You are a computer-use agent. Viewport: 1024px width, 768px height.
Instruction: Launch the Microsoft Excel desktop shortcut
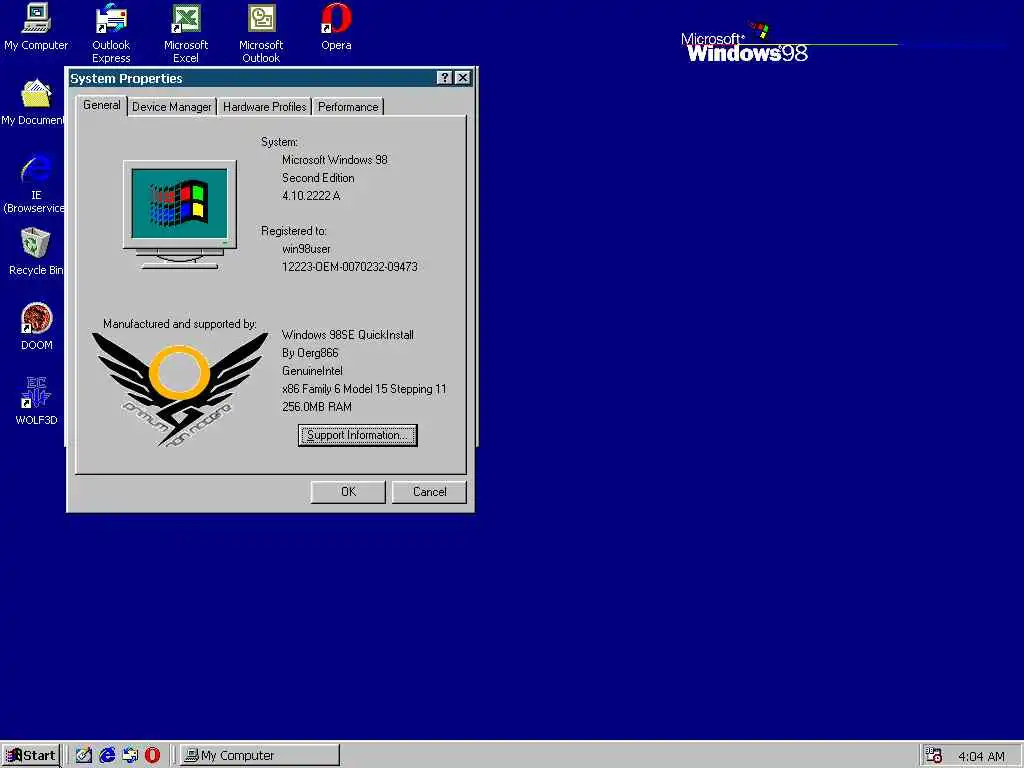[x=186, y=33]
